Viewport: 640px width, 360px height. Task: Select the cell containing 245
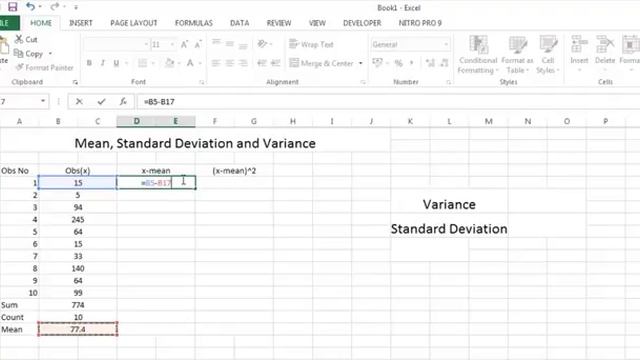coord(78,220)
